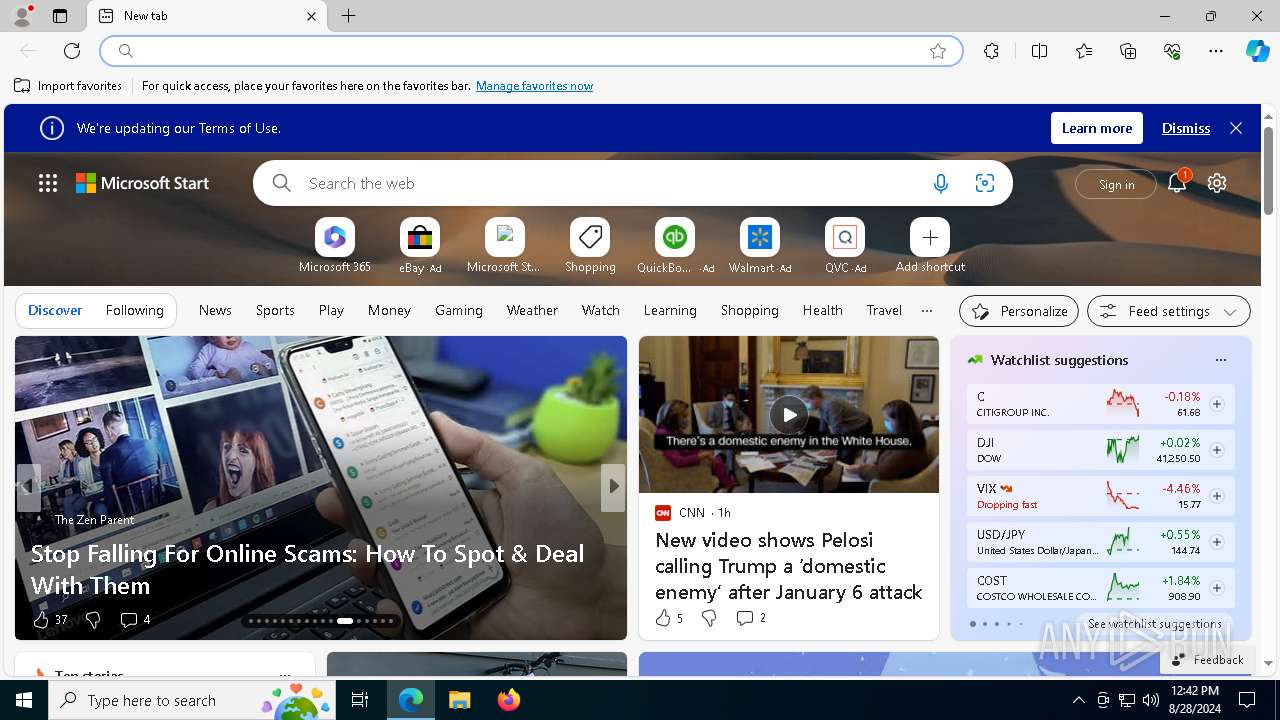Open File Explorer from the taskbar
The height and width of the screenshot is (720, 1280).
(x=459, y=700)
